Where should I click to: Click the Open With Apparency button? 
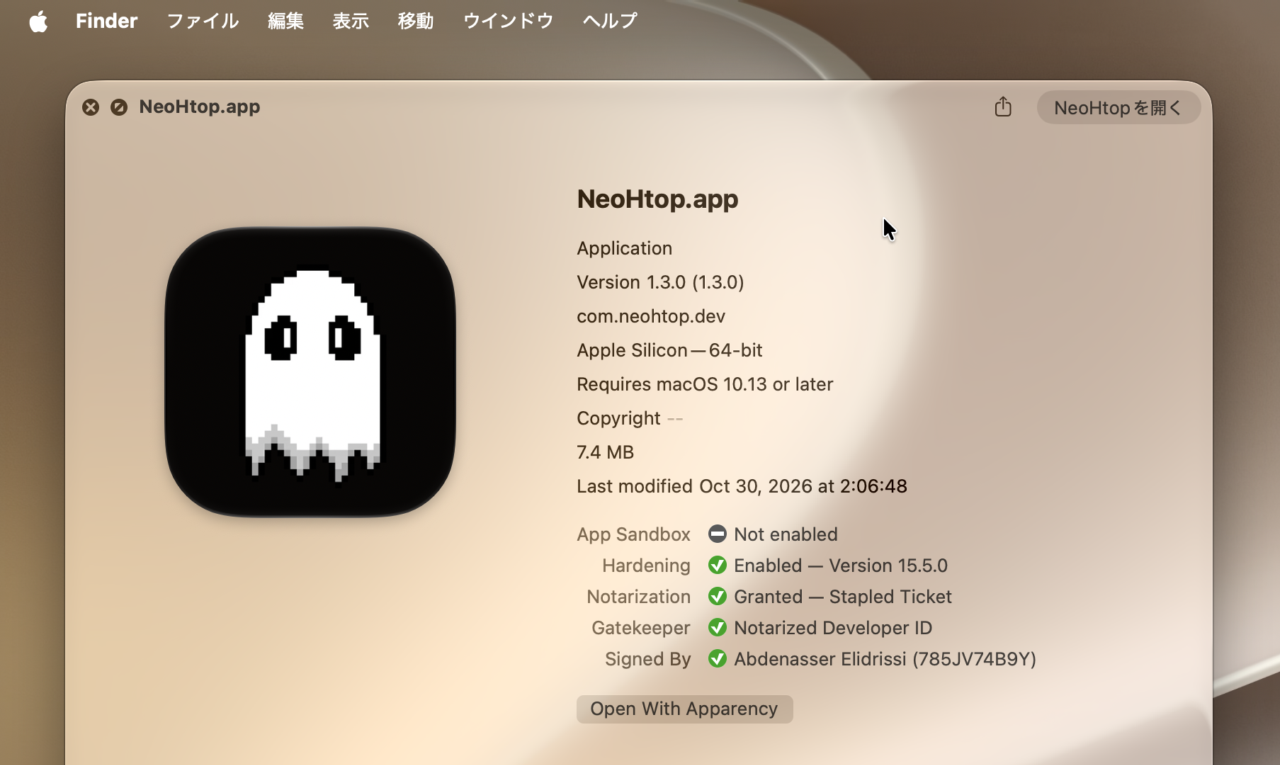(x=684, y=709)
